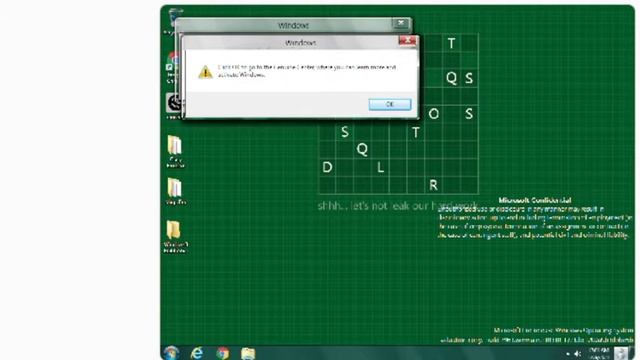
Task: Click warning triangle icon in dialog
Action: [x=205, y=72]
